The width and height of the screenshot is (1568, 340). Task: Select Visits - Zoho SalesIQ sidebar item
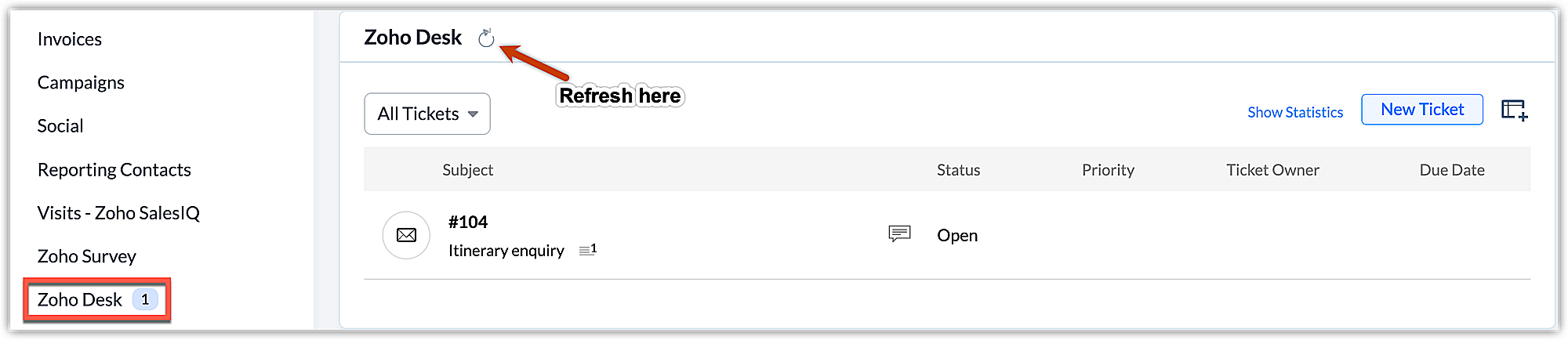(118, 213)
